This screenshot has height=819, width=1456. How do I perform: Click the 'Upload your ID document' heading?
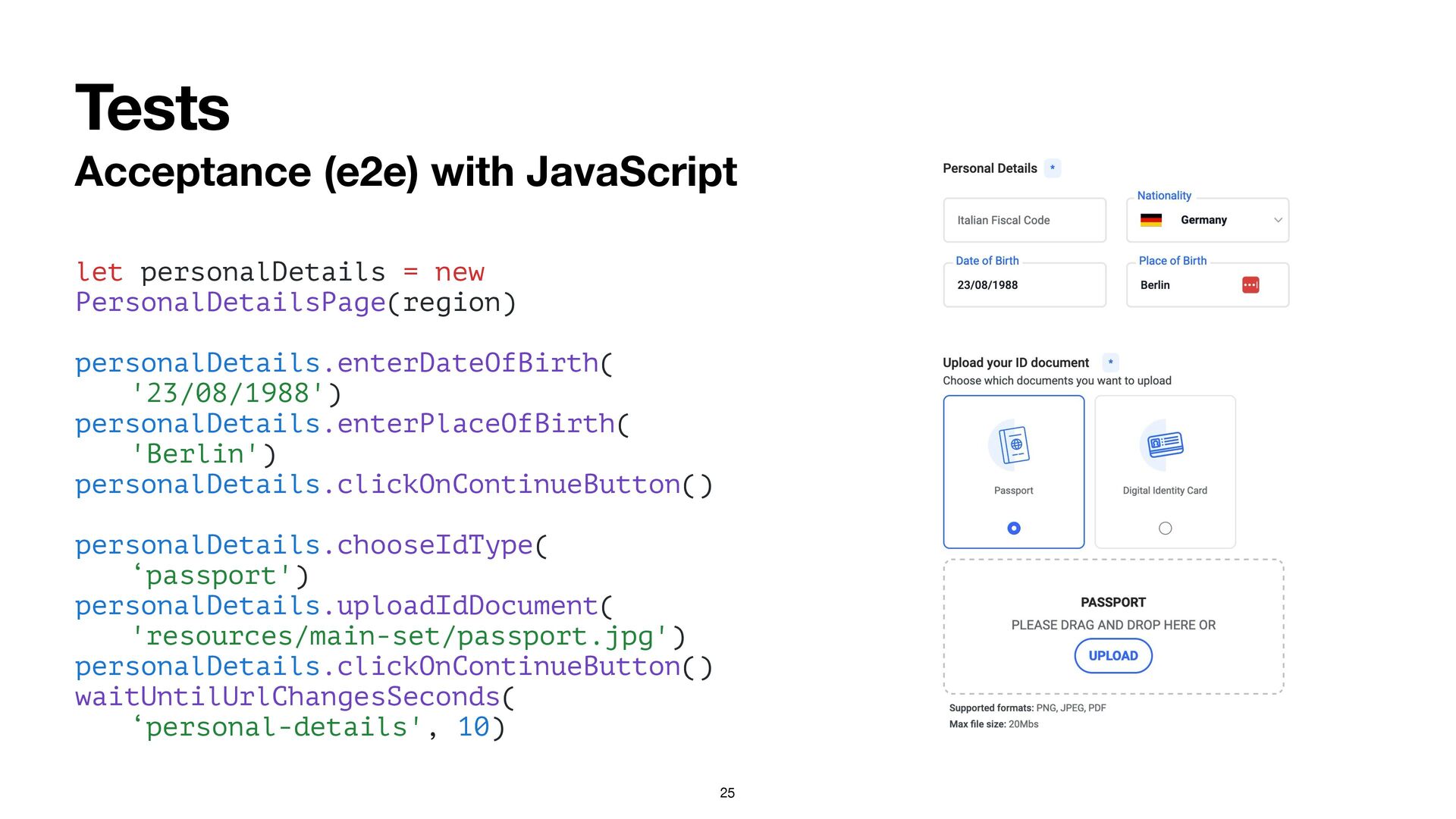tap(1015, 362)
